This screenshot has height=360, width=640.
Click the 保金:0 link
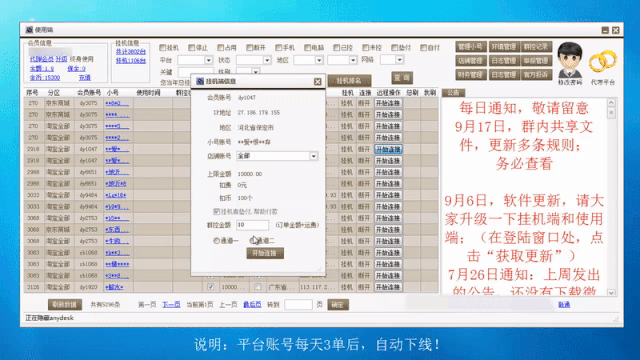coord(76,69)
